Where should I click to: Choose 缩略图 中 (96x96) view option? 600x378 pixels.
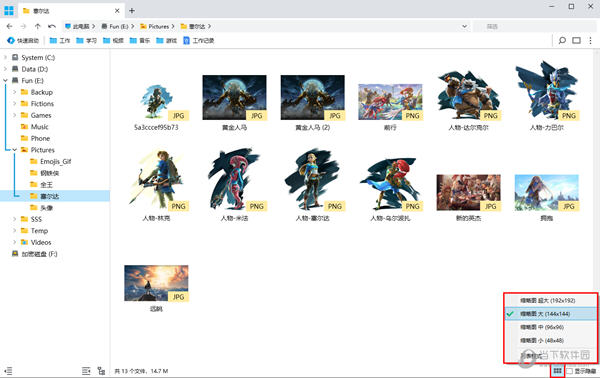pos(550,327)
